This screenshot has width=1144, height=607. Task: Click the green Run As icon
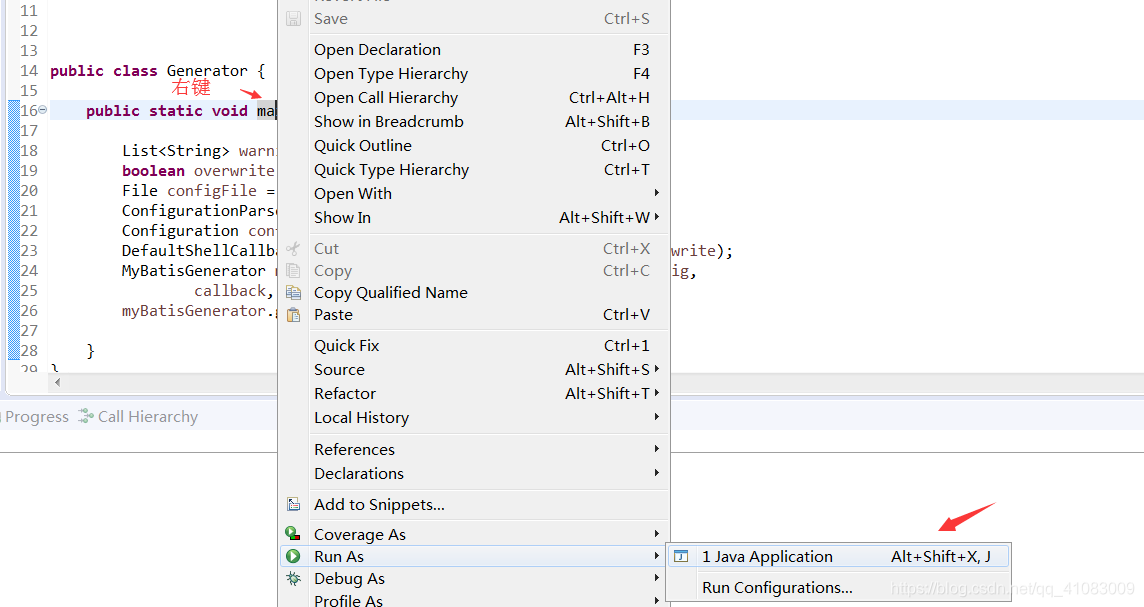point(293,556)
